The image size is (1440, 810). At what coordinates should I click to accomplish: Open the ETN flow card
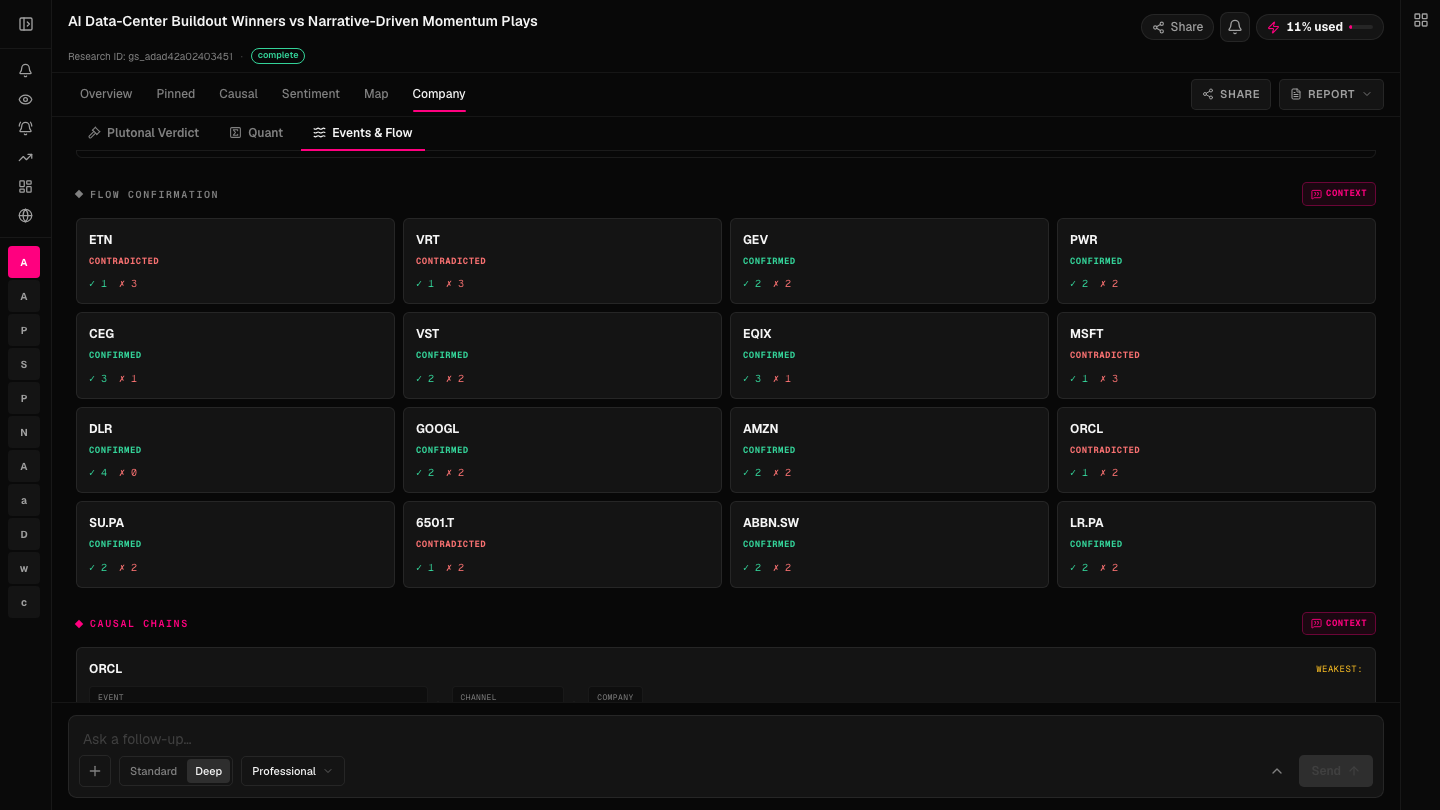coord(235,261)
